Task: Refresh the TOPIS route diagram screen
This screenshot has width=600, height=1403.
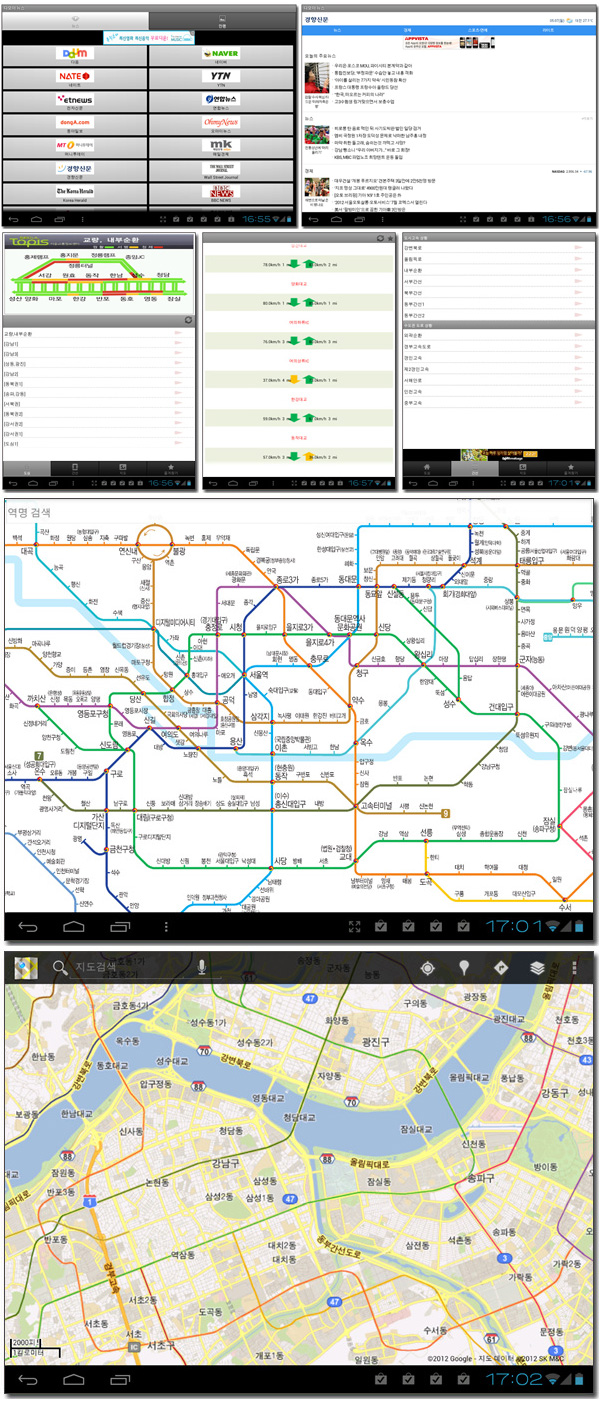Action: pos(190,318)
